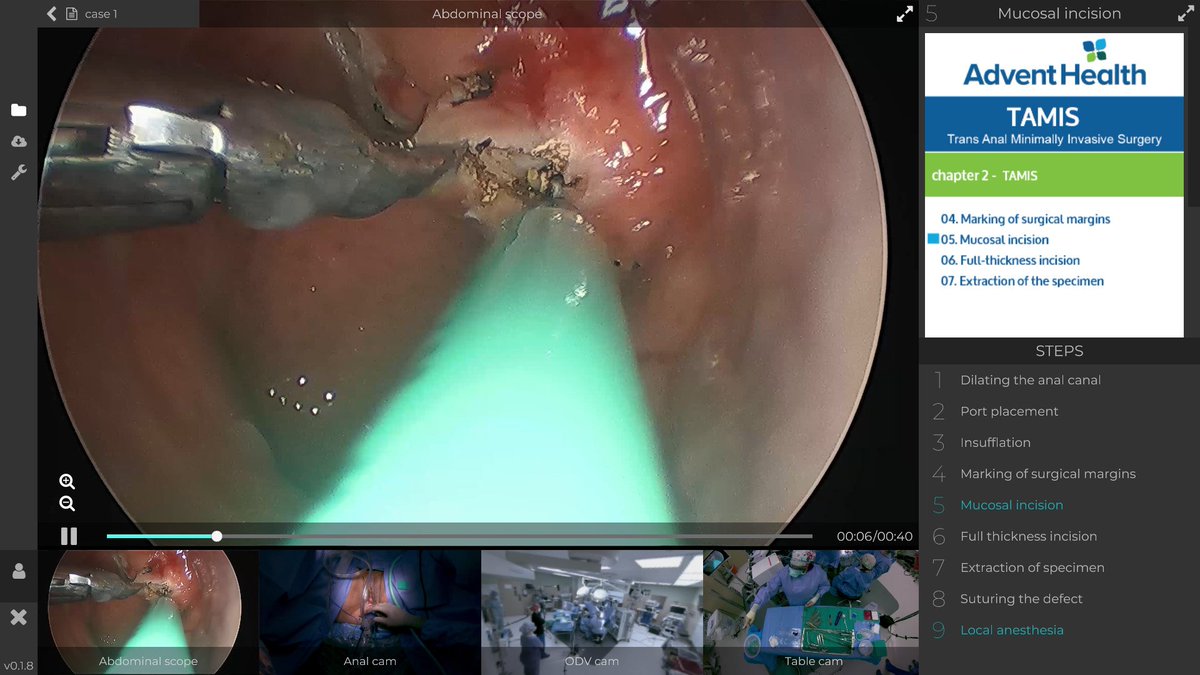Pause the video playback
This screenshot has height=675, width=1200.
tap(69, 536)
